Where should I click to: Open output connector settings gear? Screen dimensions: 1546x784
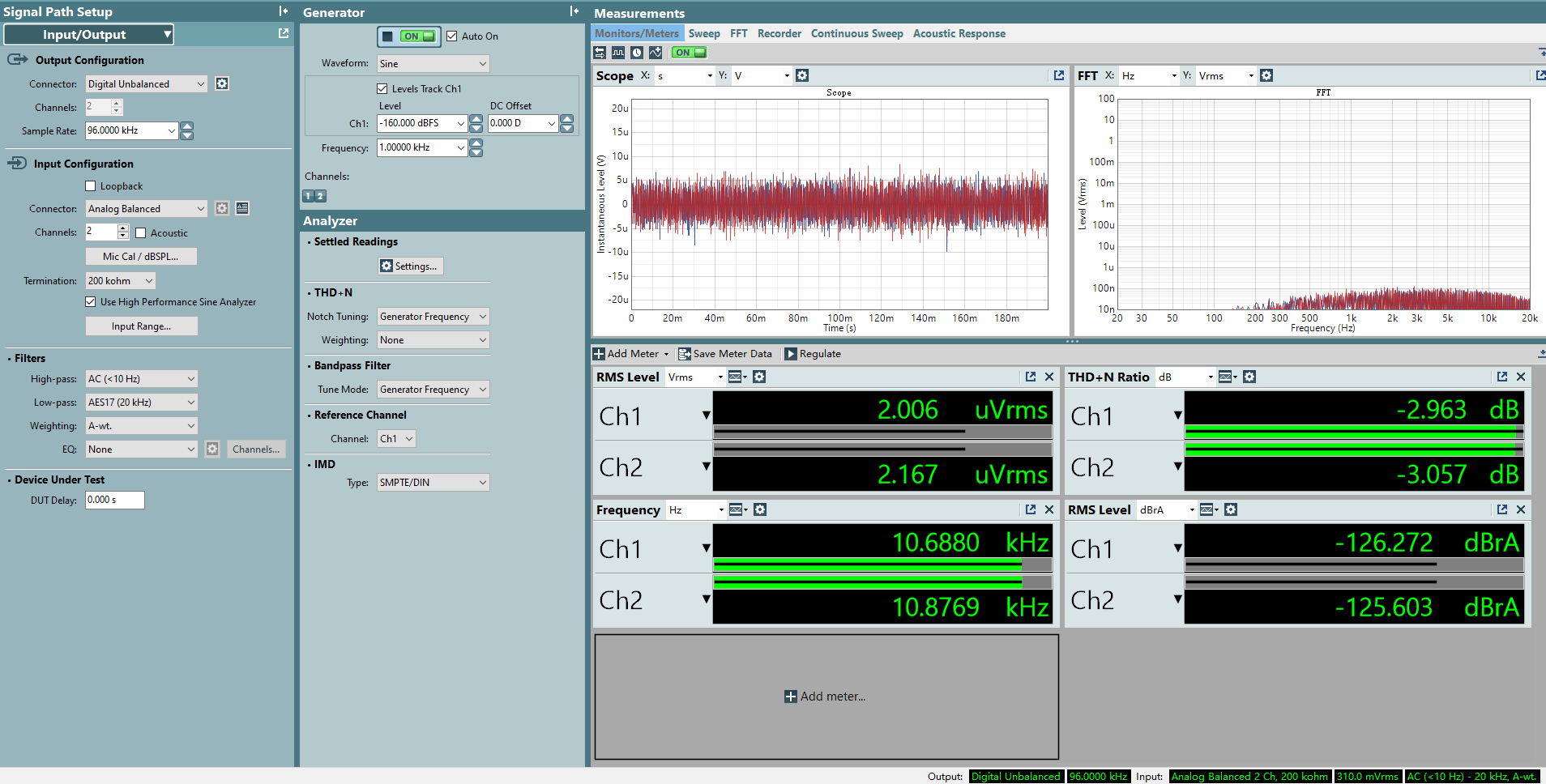click(x=222, y=83)
